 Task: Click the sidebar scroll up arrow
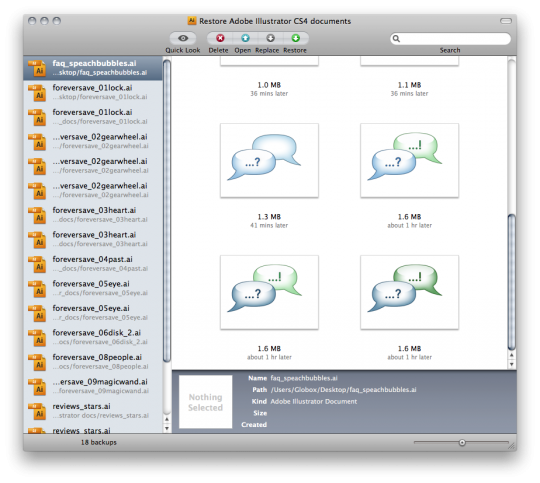click(x=167, y=419)
